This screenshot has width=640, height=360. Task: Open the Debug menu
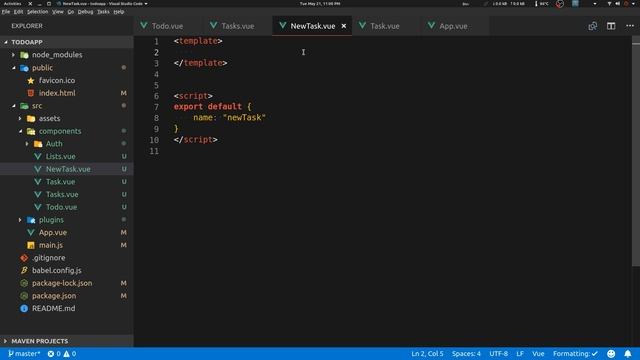click(x=85, y=12)
